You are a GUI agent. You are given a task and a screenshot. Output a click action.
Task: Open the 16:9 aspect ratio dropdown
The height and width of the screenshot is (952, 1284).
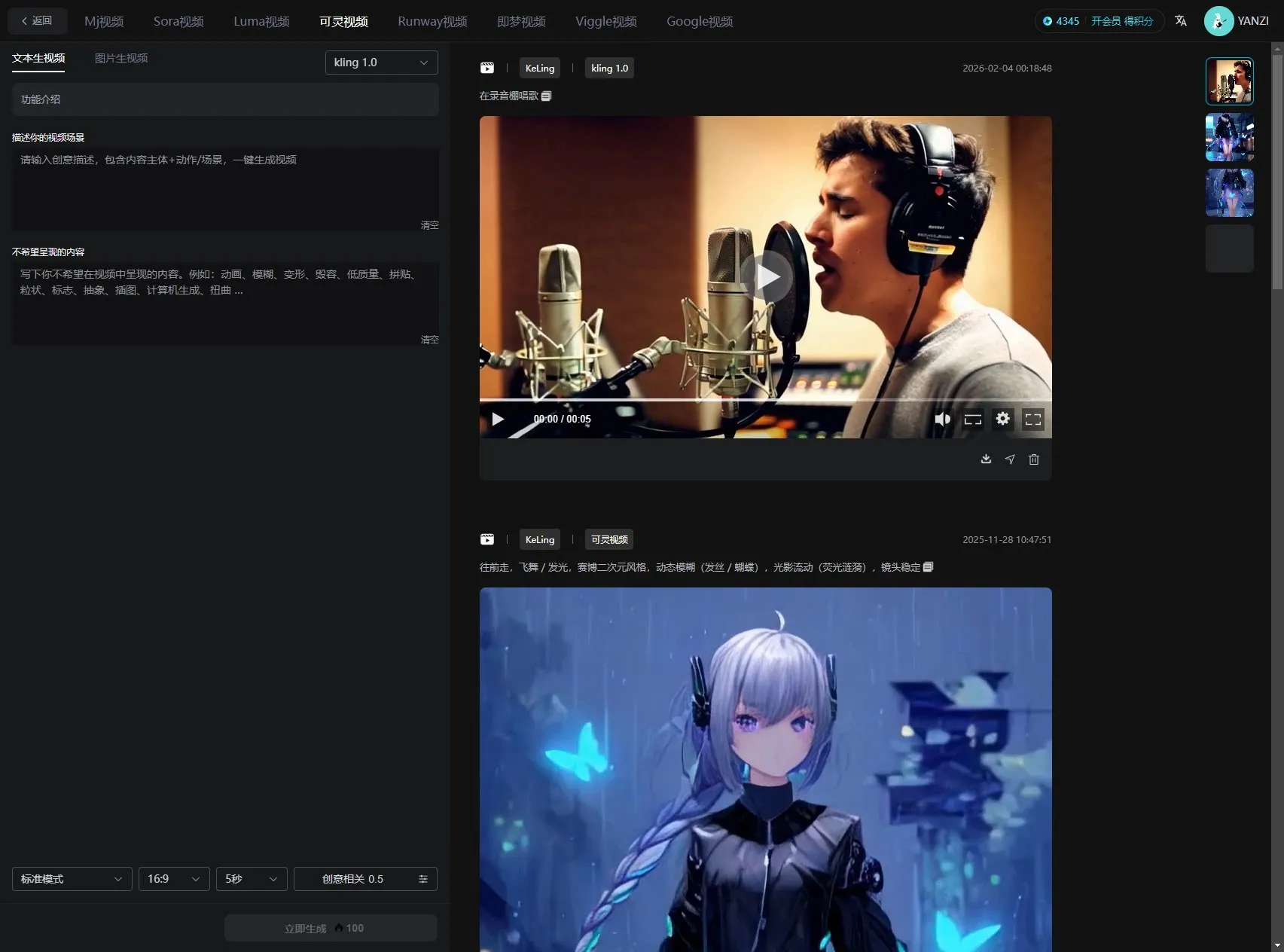174,879
